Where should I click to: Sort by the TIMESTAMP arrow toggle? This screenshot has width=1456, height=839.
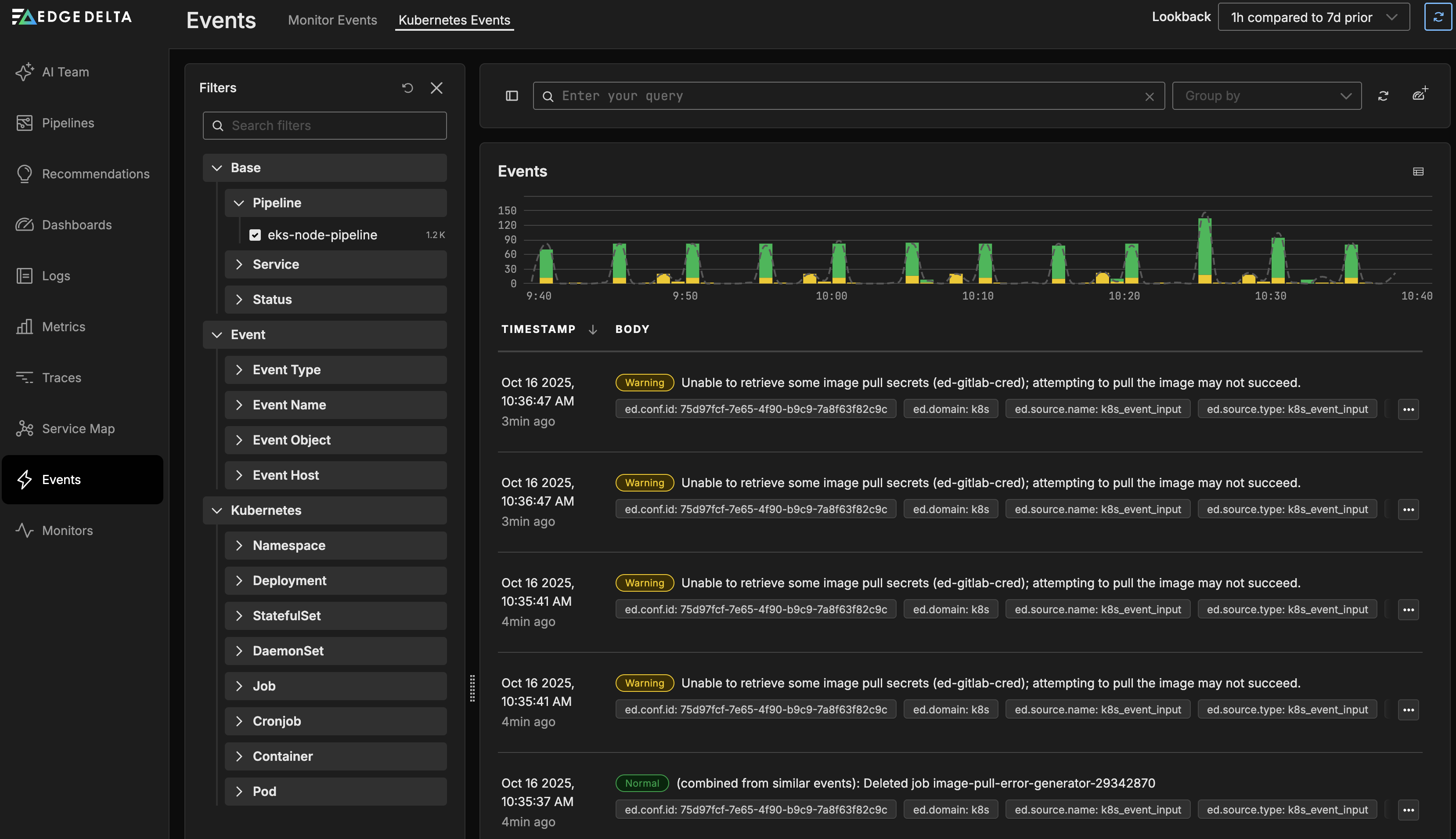(592, 329)
